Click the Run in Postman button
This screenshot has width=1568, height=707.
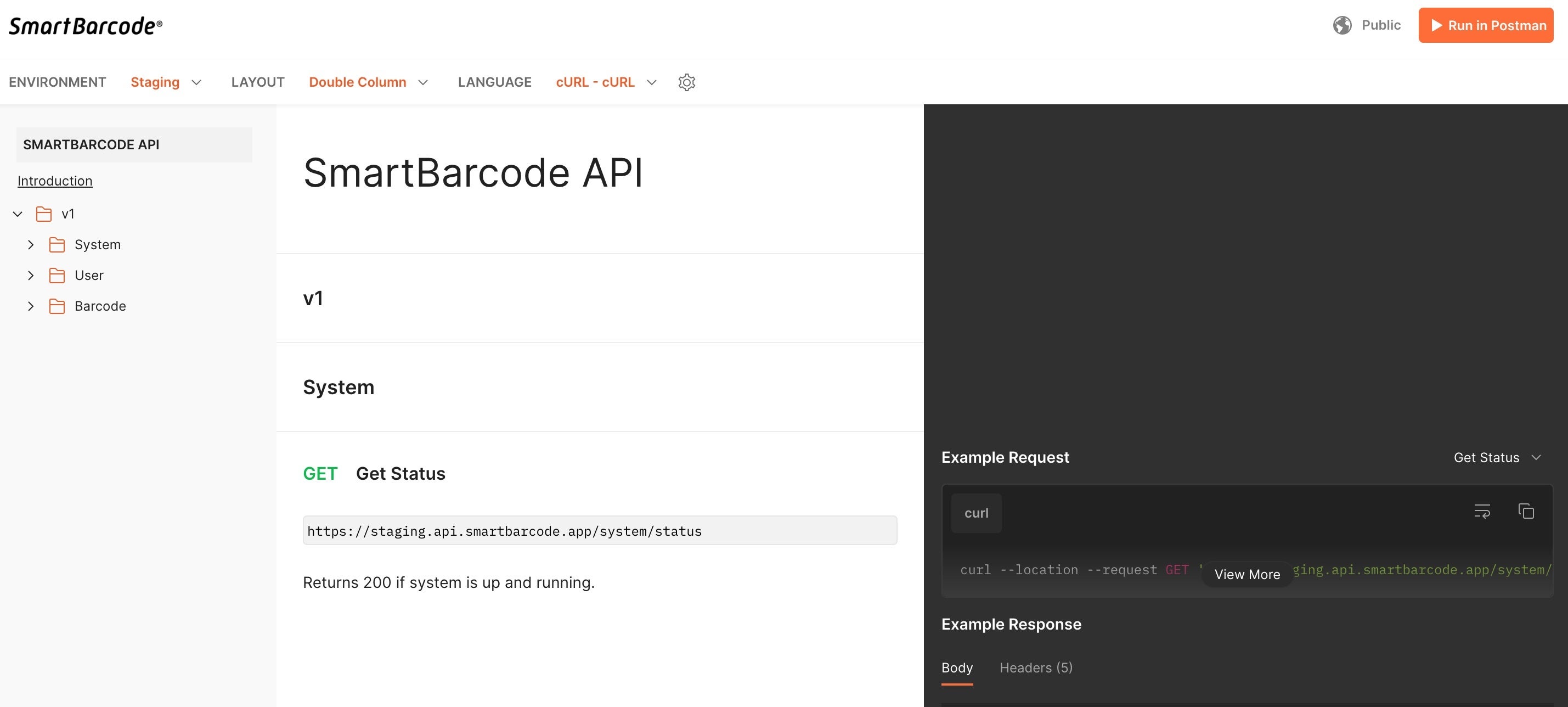(x=1485, y=26)
